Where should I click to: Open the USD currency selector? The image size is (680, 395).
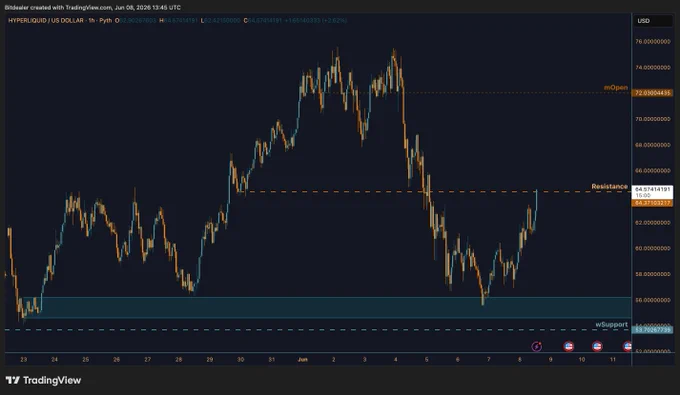(x=652, y=21)
